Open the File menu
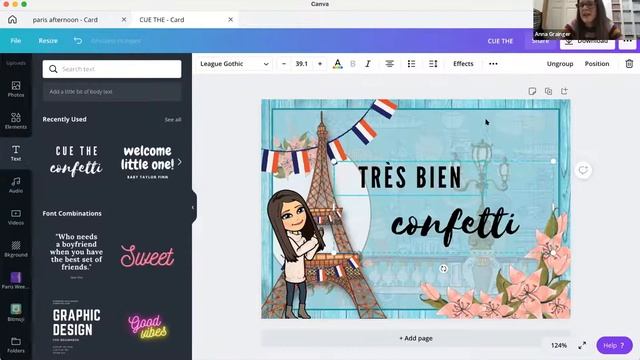Screen dimensions: 640x360 click(16, 41)
